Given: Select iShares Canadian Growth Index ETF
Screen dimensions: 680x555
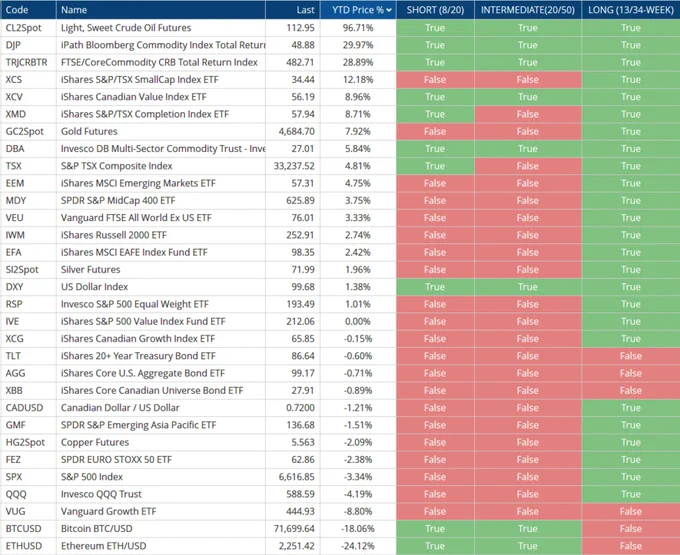Looking at the screenshot, I should [137, 339].
